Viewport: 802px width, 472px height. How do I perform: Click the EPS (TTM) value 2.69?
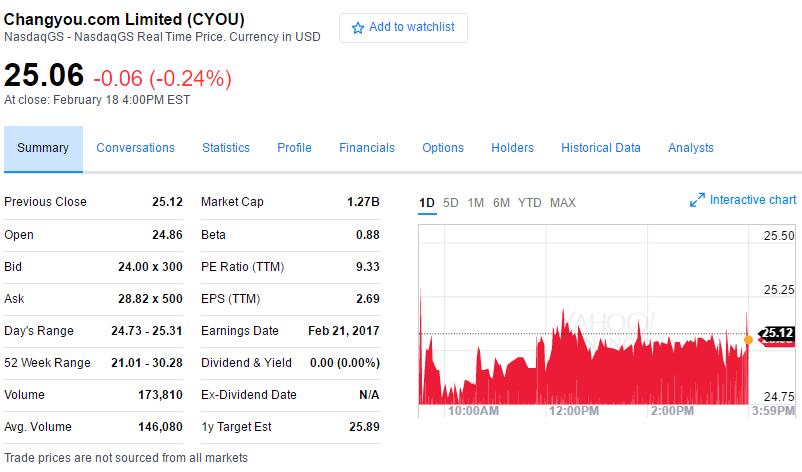tap(368, 299)
